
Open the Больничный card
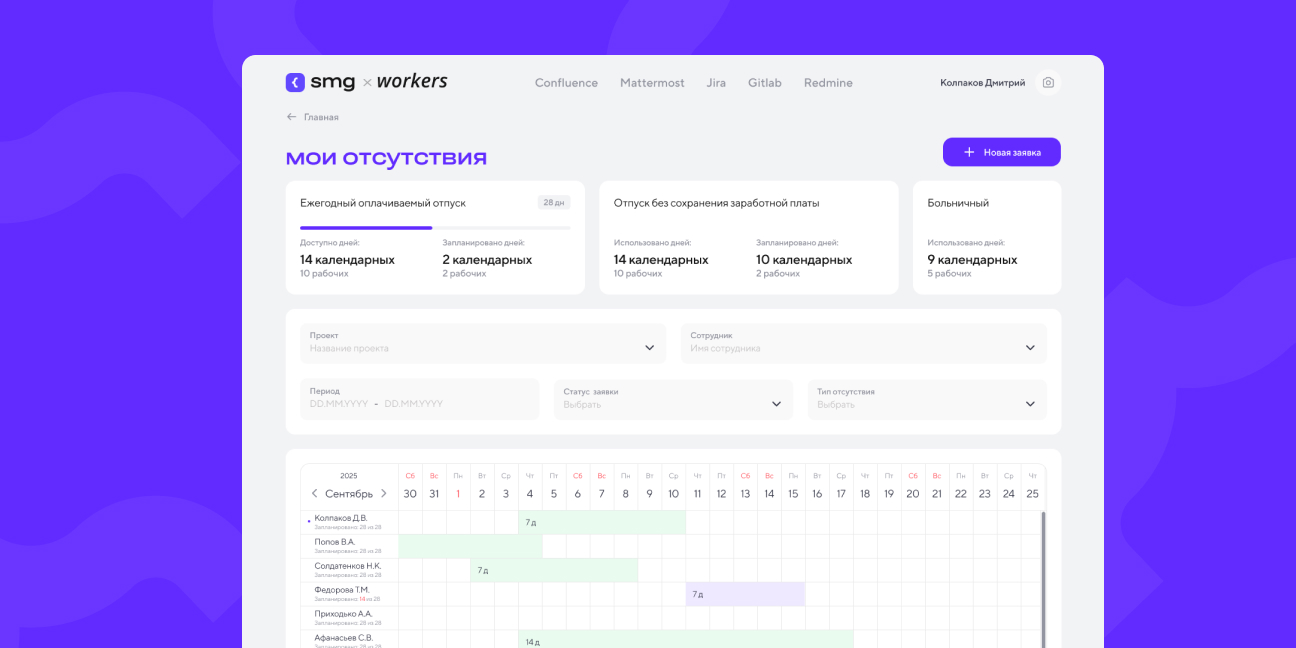click(x=987, y=238)
